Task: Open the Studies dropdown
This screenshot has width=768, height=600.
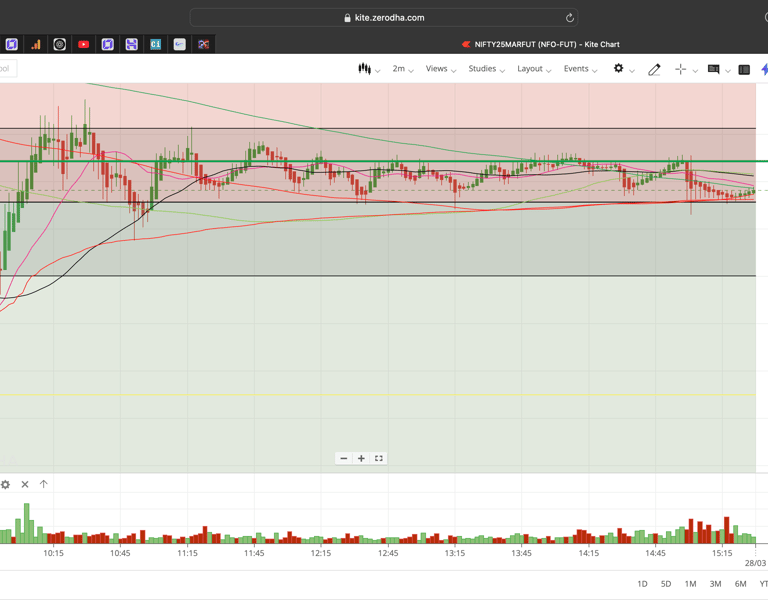Action: click(x=486, y=69)
